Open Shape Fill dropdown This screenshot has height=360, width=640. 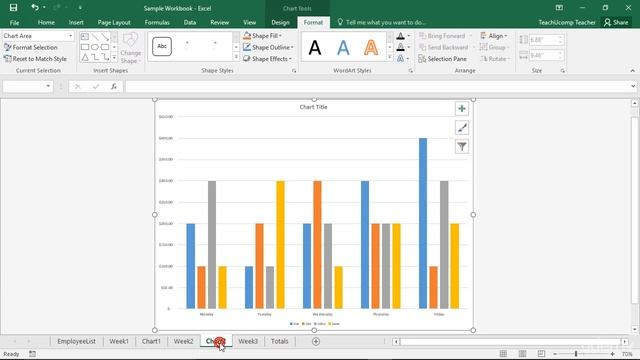[x=263, y=36]
